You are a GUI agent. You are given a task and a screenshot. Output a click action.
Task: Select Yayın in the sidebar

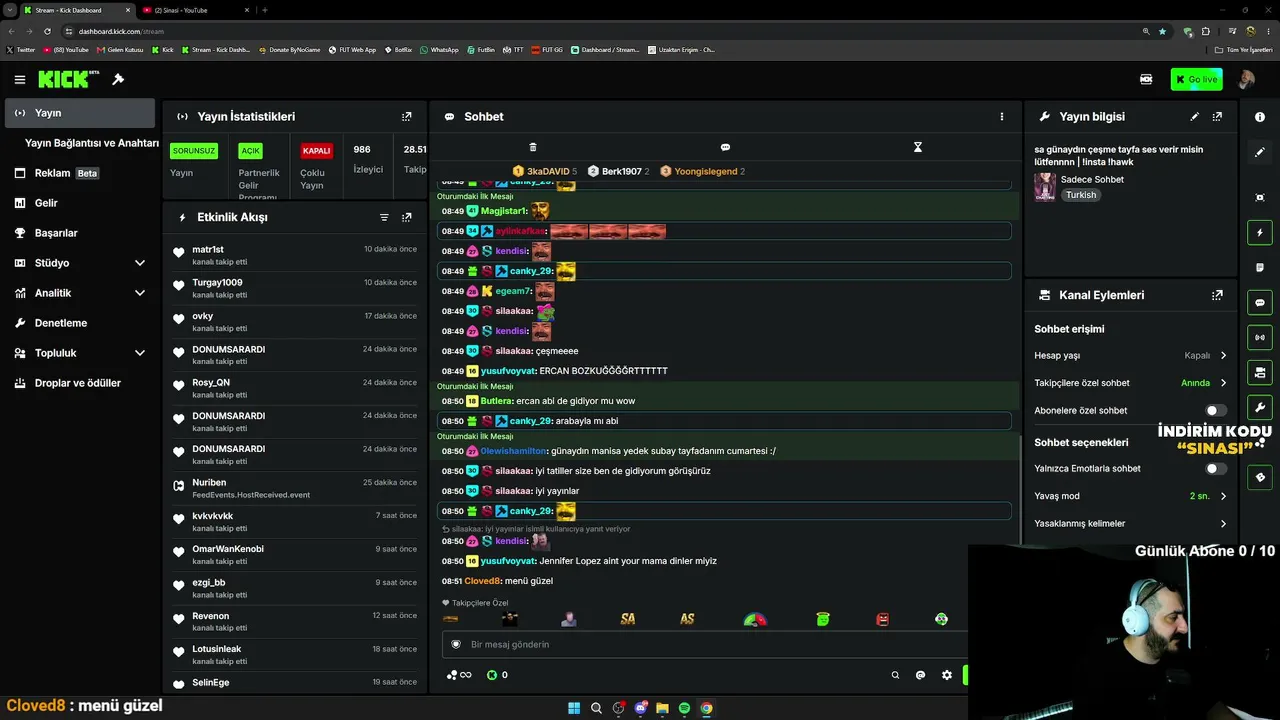pos(80,113)
